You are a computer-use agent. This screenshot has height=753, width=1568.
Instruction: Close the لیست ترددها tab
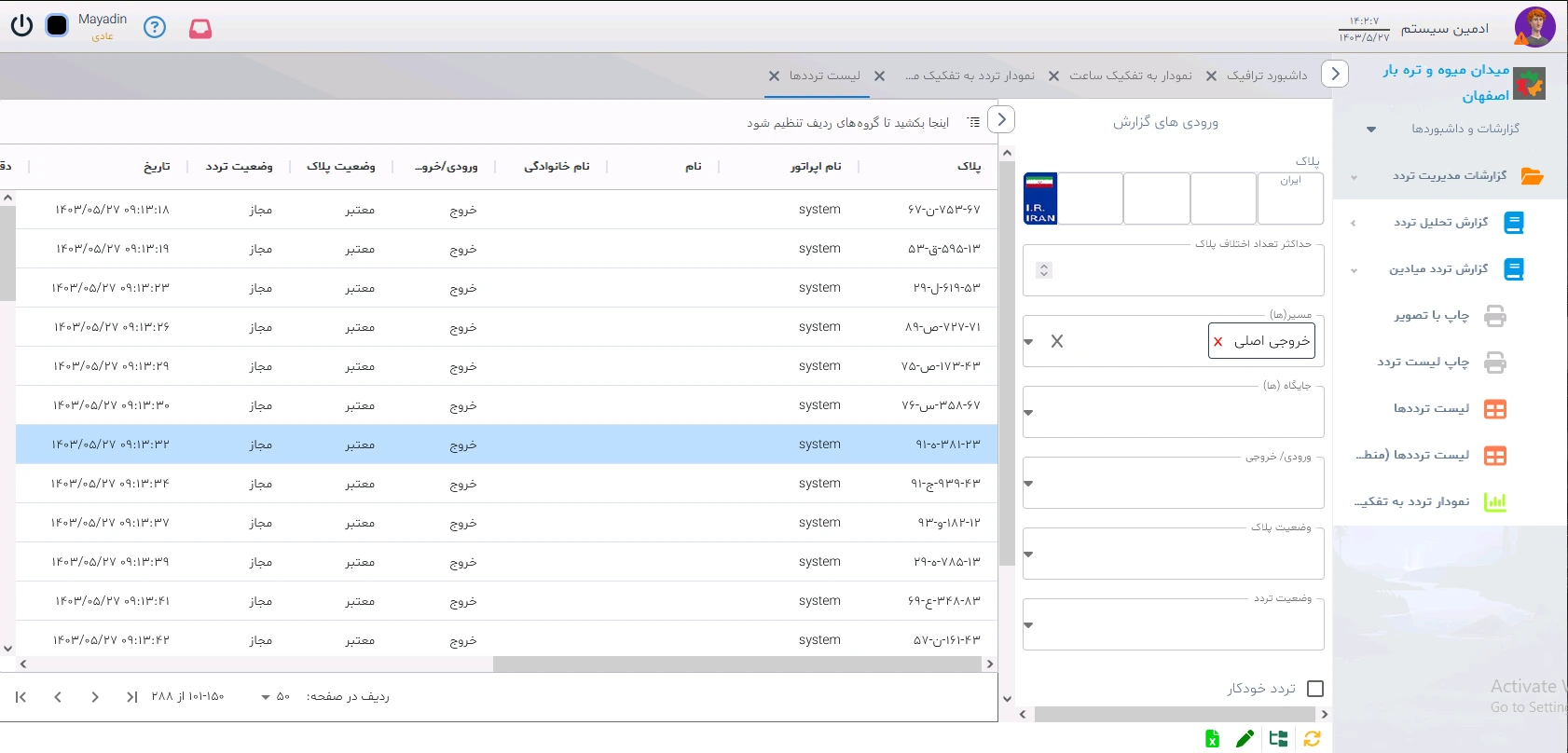coord(774,76)
